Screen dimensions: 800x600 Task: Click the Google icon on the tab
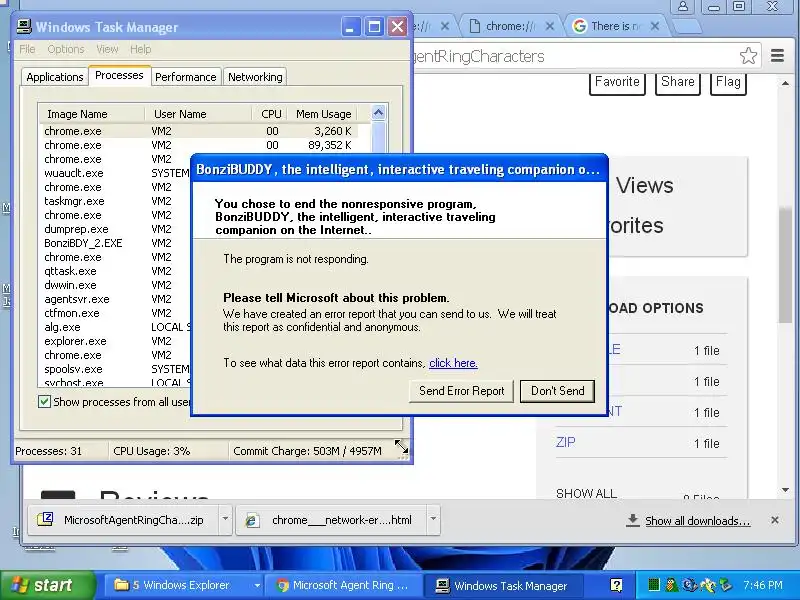(x=580, y=26)
